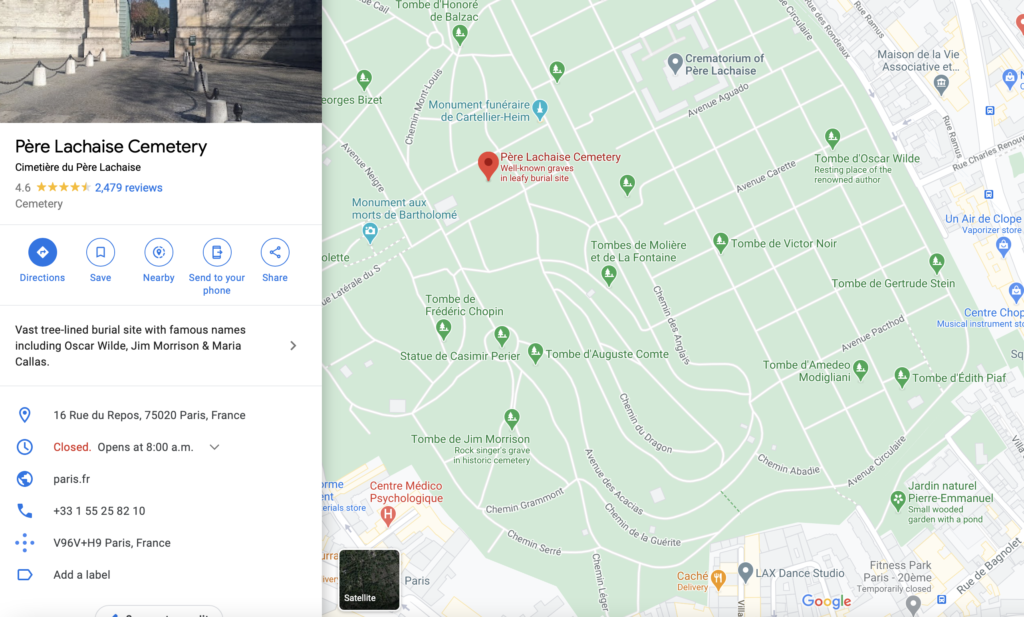Click the Directions icon button
Screen dimensions: 1024x617
tap(42, 252)
